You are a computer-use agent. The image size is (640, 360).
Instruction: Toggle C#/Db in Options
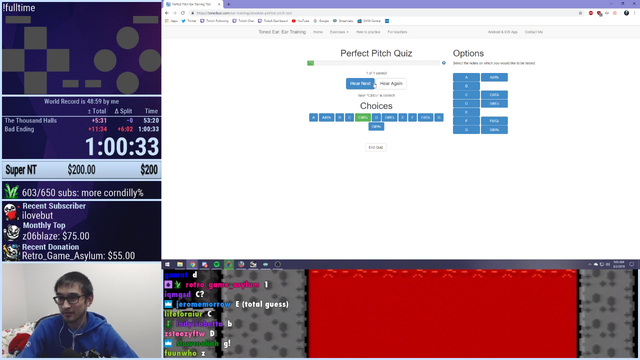pos(494,95)
